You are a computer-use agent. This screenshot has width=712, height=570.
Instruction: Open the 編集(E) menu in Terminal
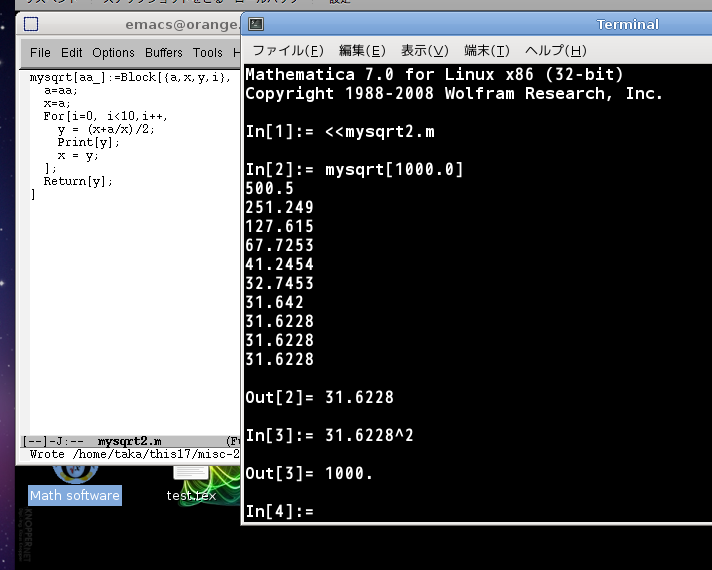[362, 50]
